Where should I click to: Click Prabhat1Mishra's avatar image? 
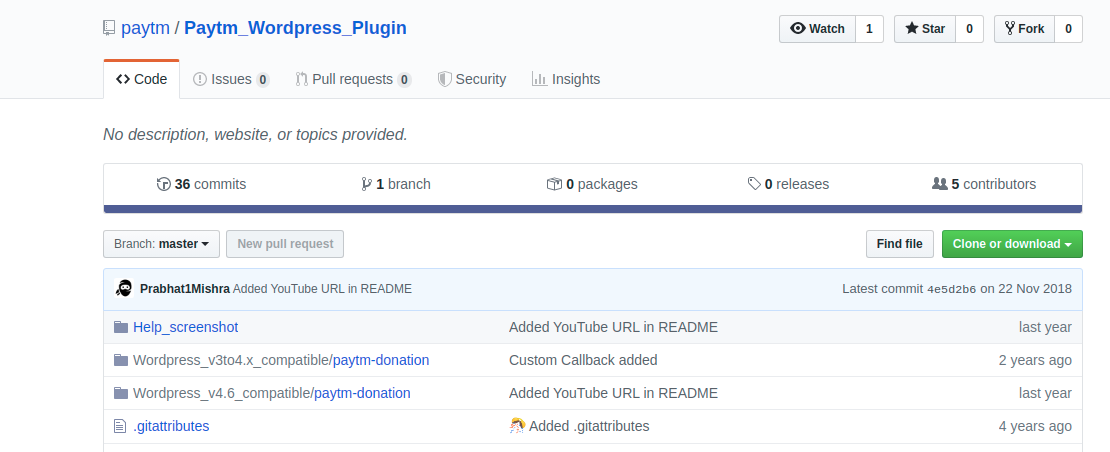(124, 288)
